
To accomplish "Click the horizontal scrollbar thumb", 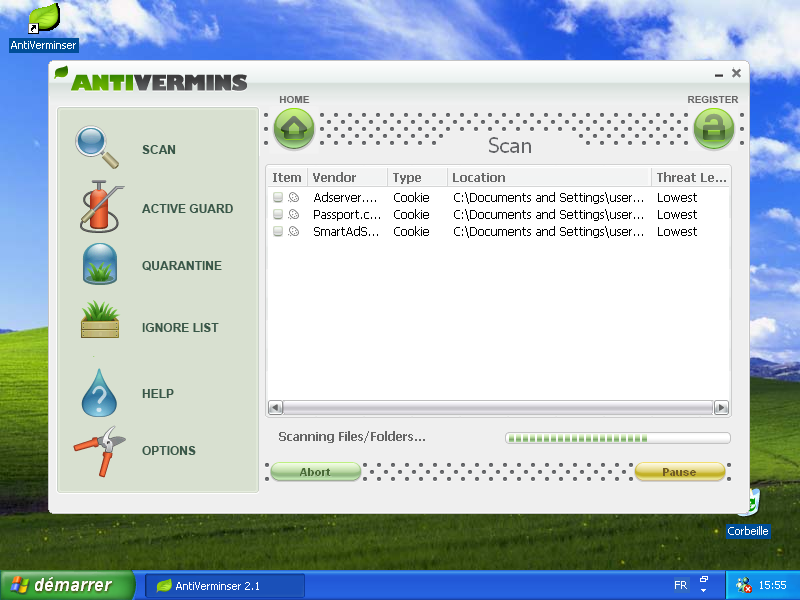I will [x=498, y=408].
